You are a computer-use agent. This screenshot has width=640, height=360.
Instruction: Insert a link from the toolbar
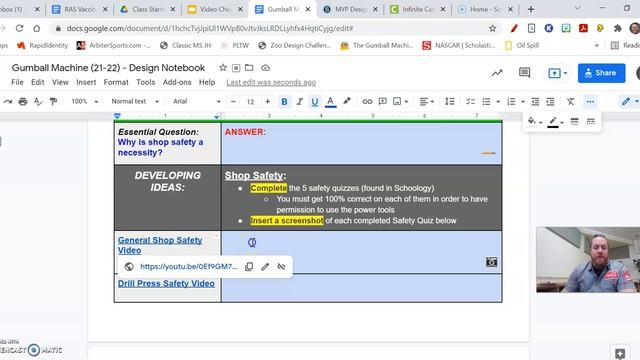pyautogui.click(x=367, y=102)
